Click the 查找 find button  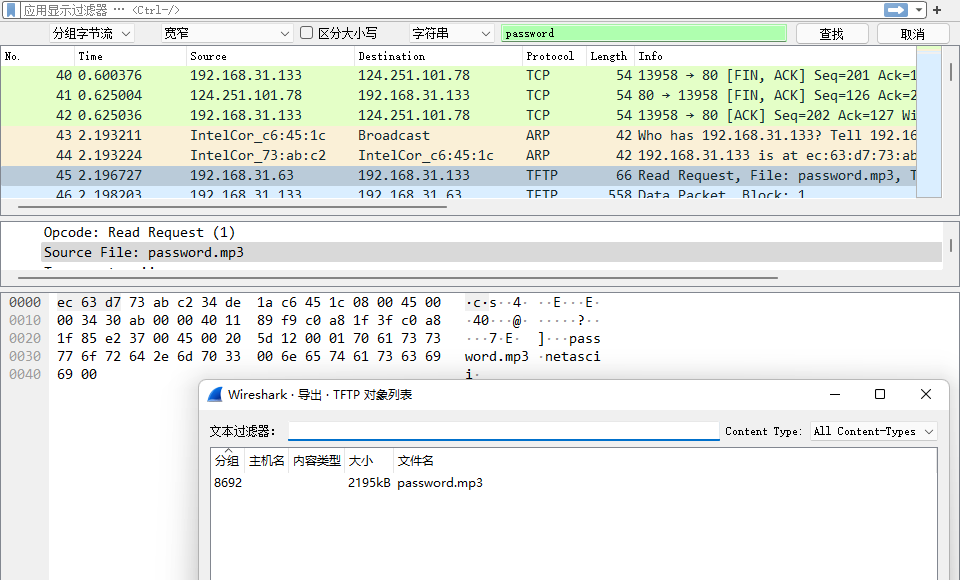[x=832, y=32]
